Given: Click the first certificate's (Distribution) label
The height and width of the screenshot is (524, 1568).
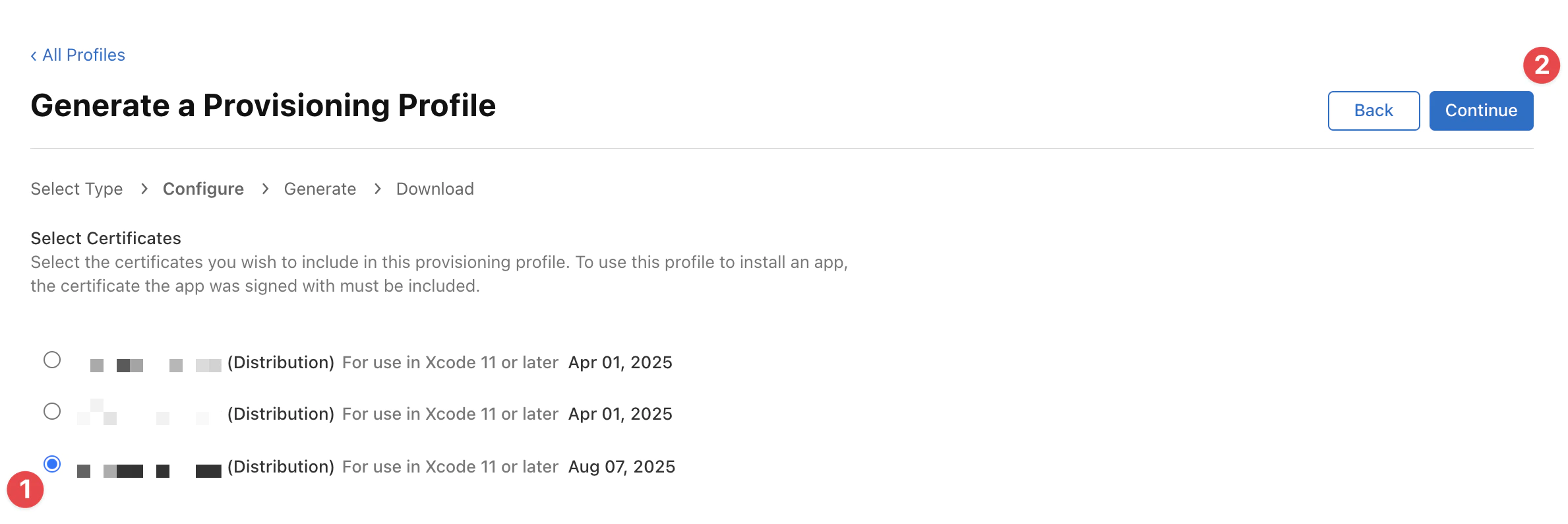Looking at the screenshot, I should (281, 363).
